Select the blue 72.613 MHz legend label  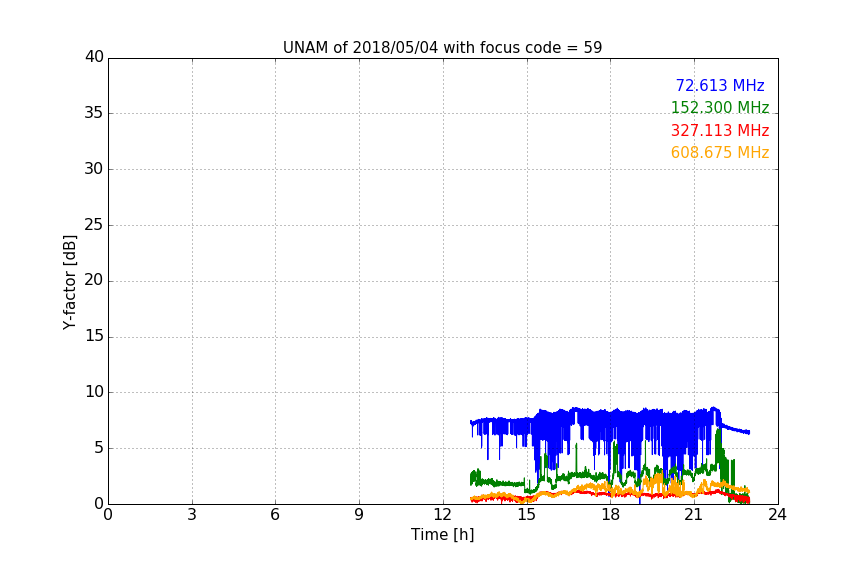720,85
